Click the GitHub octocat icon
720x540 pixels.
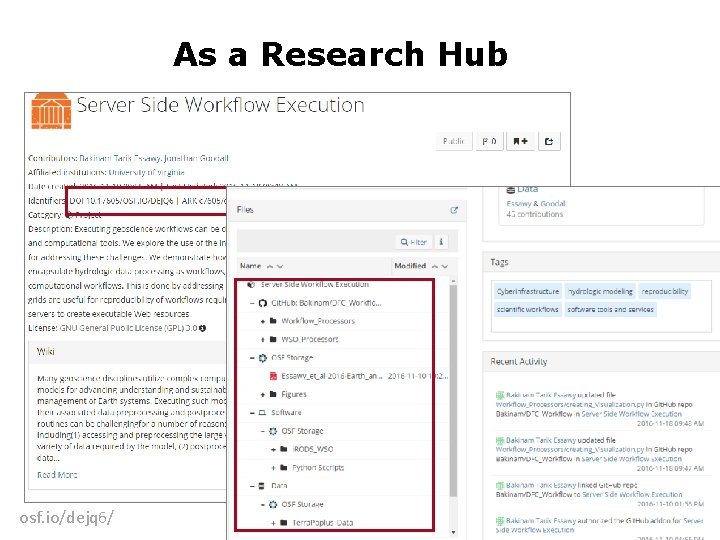point(263,303)
